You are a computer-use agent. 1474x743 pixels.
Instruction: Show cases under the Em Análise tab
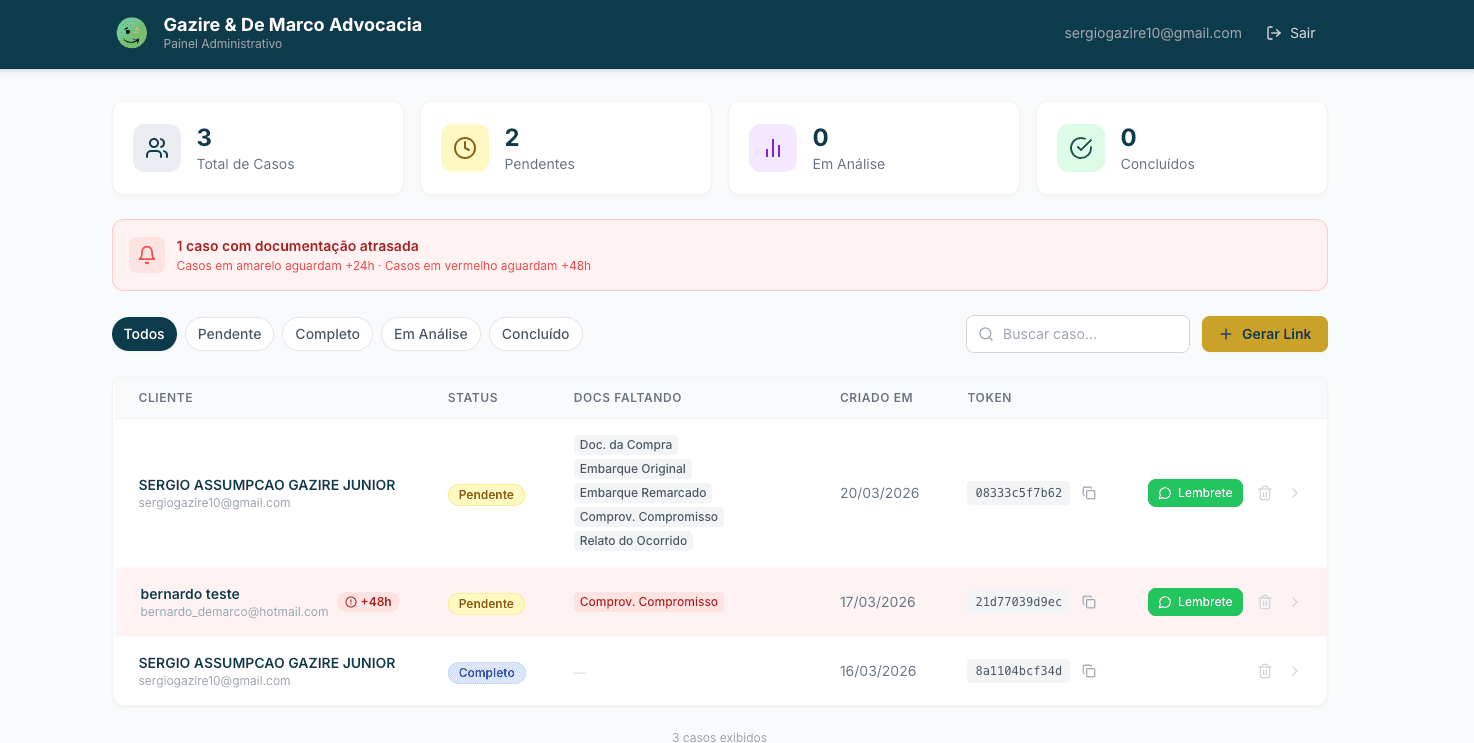tap(431, 334)
